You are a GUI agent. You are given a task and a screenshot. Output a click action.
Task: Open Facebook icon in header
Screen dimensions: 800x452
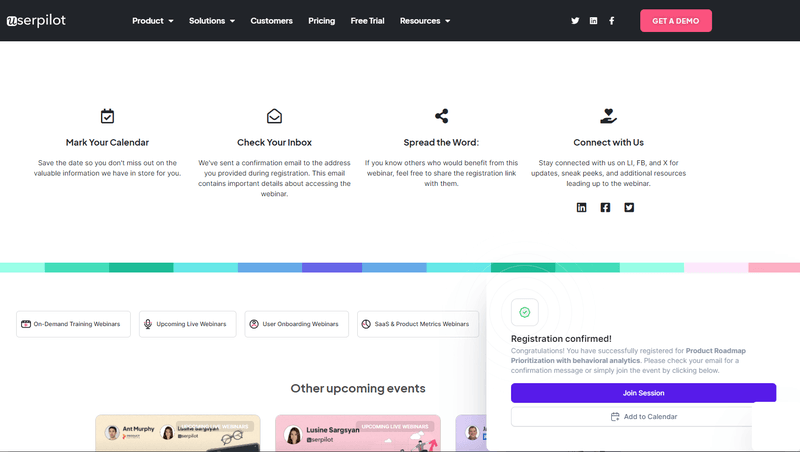(612, 21)
